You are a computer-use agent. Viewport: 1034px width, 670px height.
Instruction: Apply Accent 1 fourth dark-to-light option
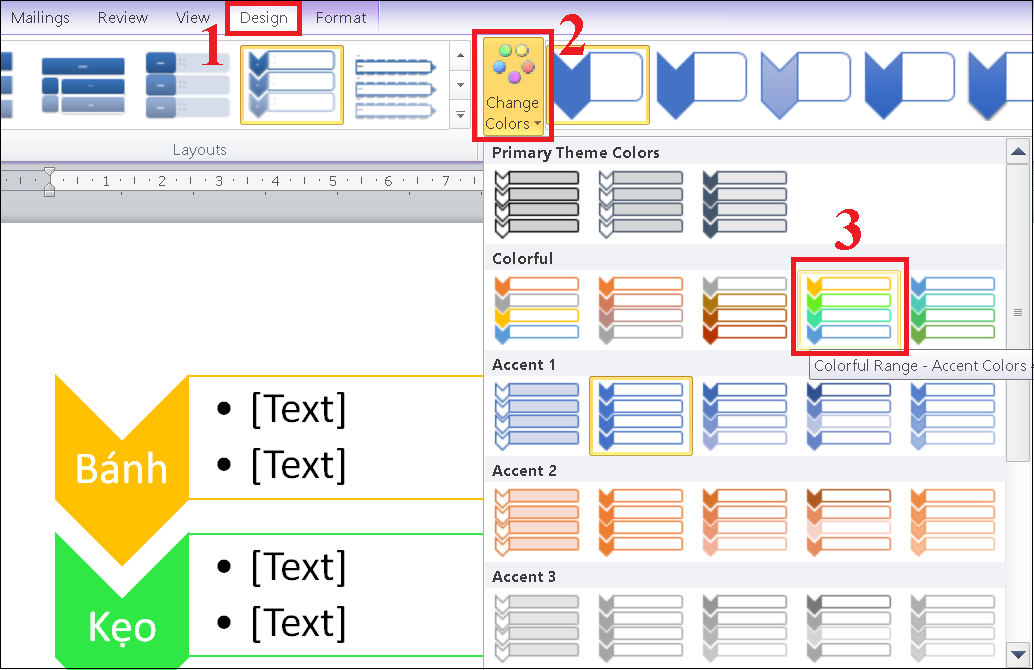pyautogui.click(x=849, y=416)
